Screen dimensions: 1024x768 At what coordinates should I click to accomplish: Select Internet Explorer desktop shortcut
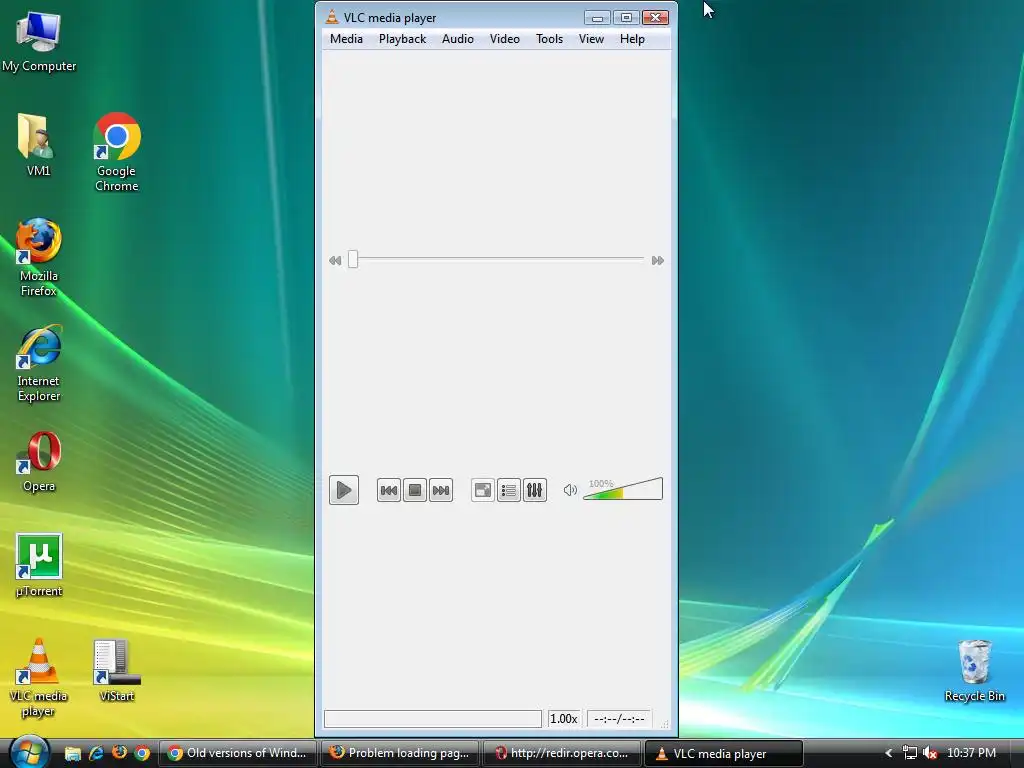coord(39,363)
